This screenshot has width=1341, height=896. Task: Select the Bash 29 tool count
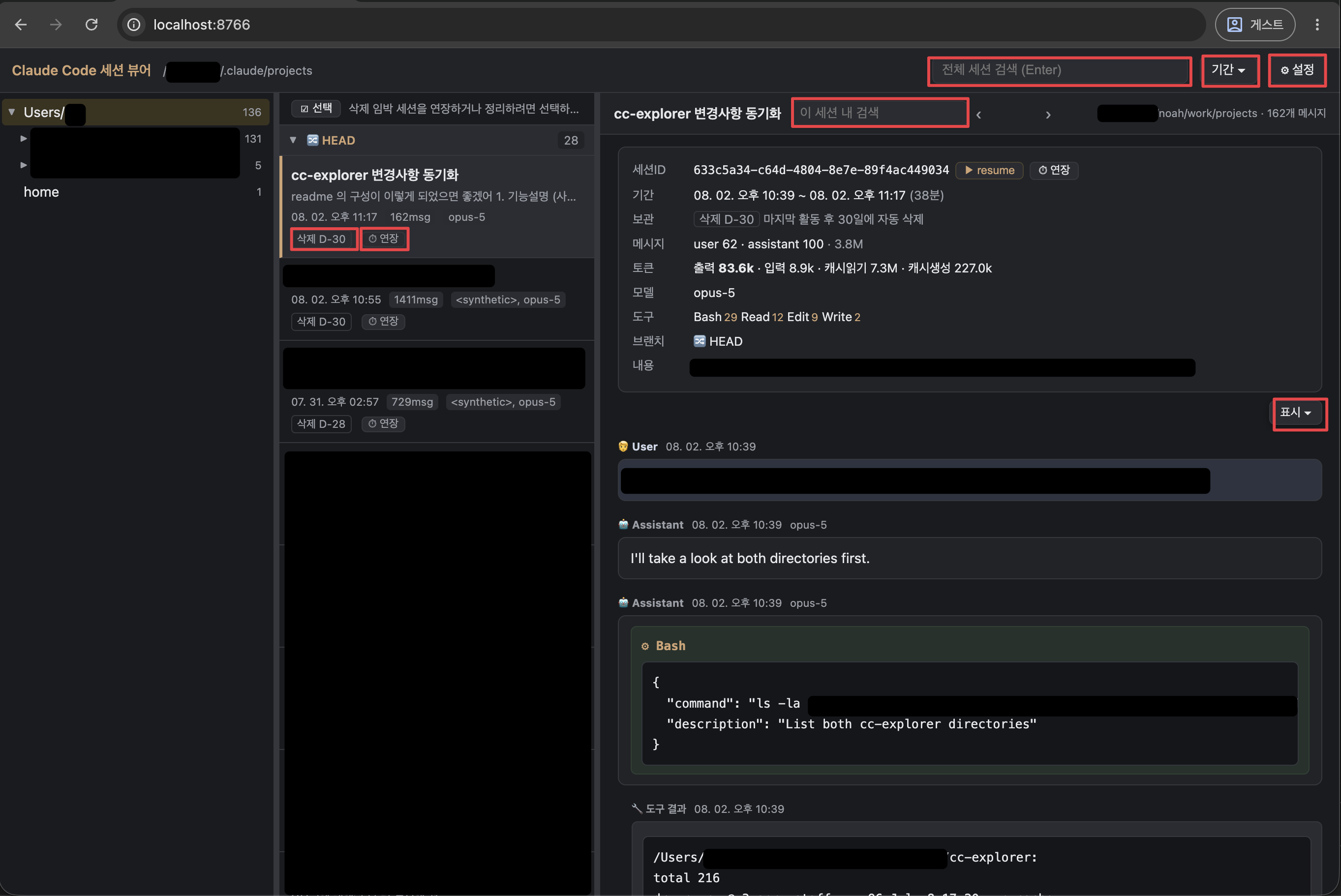click(715, 317)
